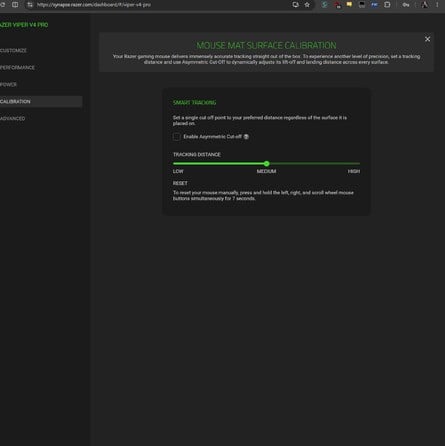445x446 pixels.
Task: Open the extensions puzzle menu icon
Action: [x=387, y=5]
